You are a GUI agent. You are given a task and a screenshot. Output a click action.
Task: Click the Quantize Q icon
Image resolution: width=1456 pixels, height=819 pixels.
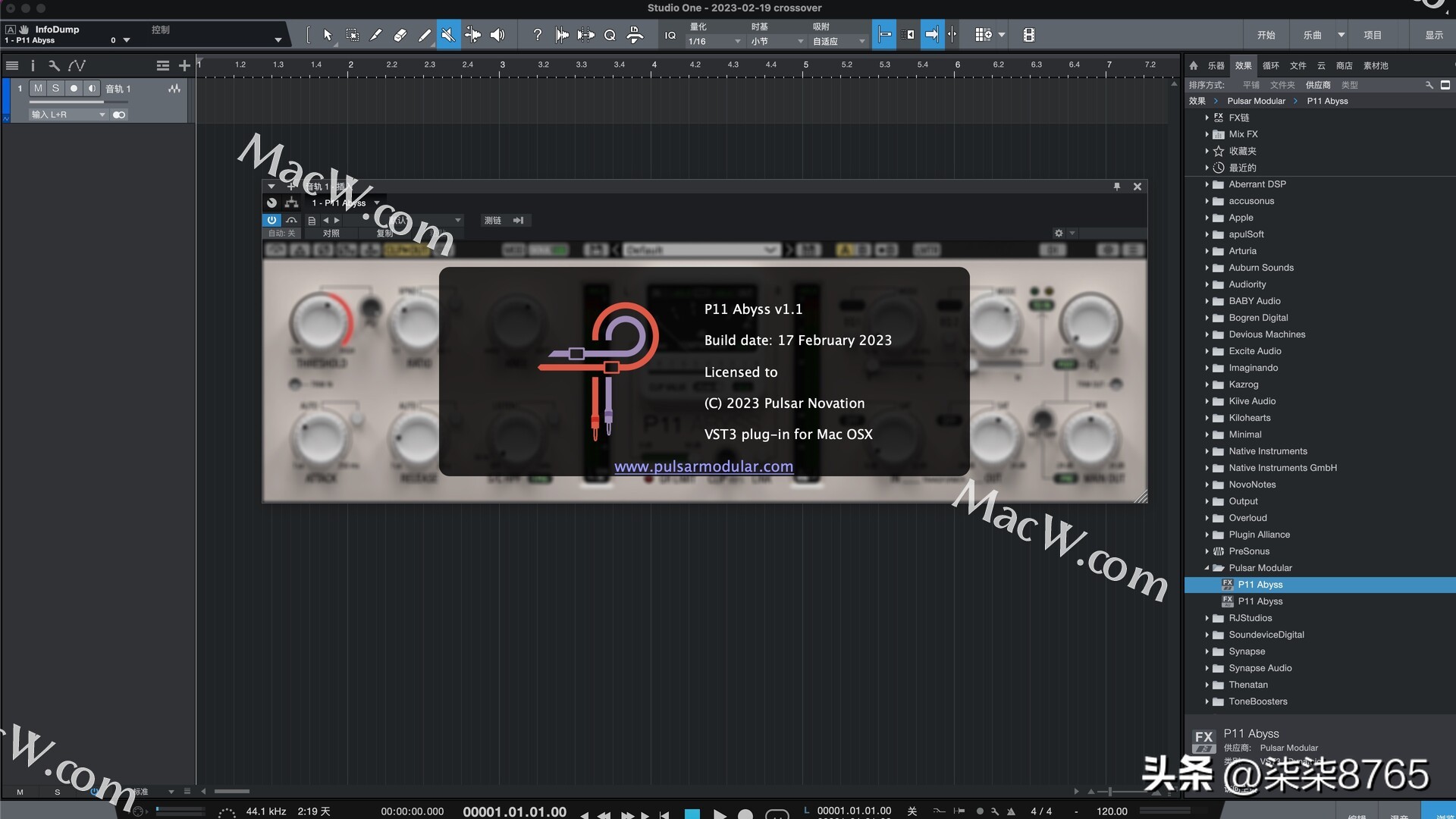pos(610,34)
